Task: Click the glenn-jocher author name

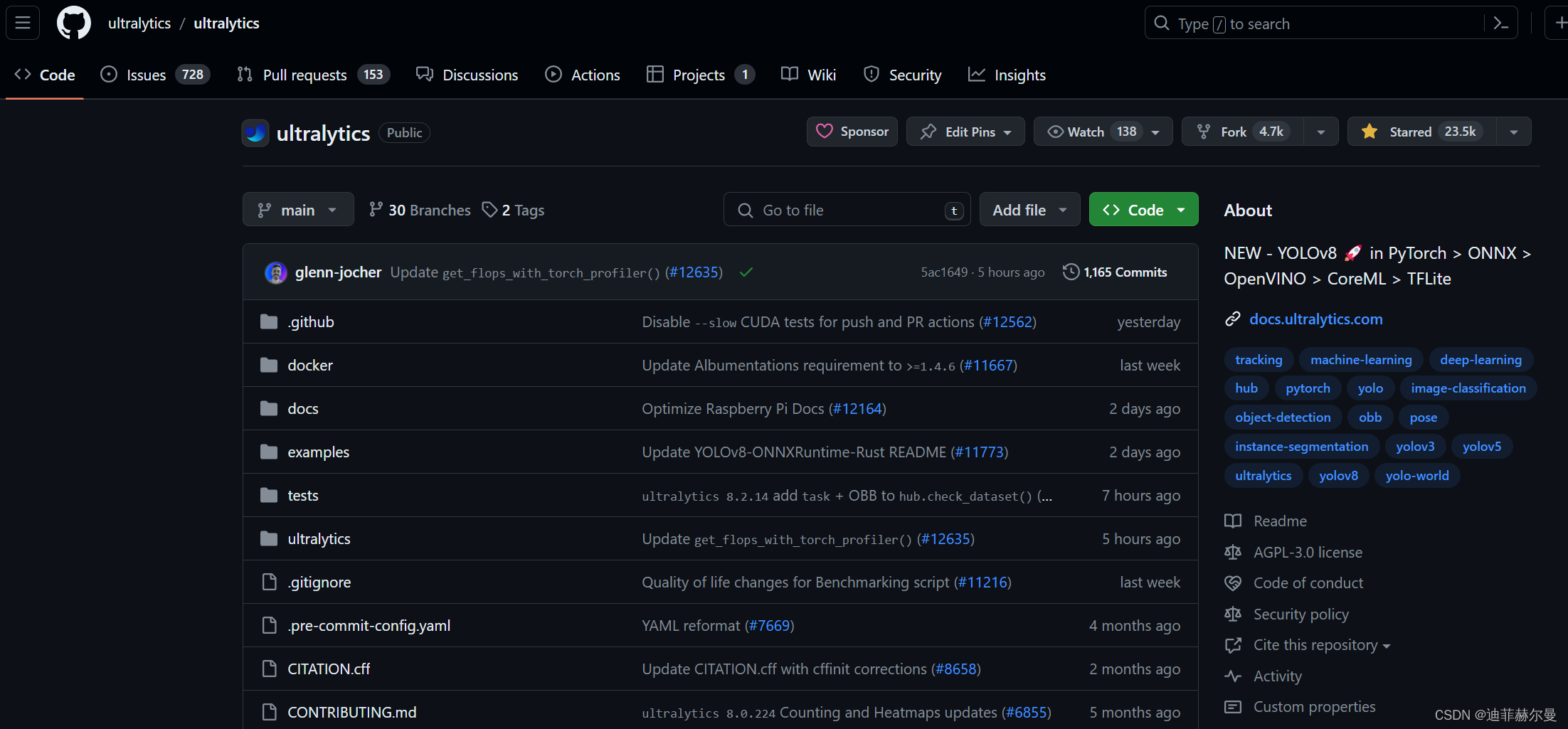Action: tap(338, 272)
